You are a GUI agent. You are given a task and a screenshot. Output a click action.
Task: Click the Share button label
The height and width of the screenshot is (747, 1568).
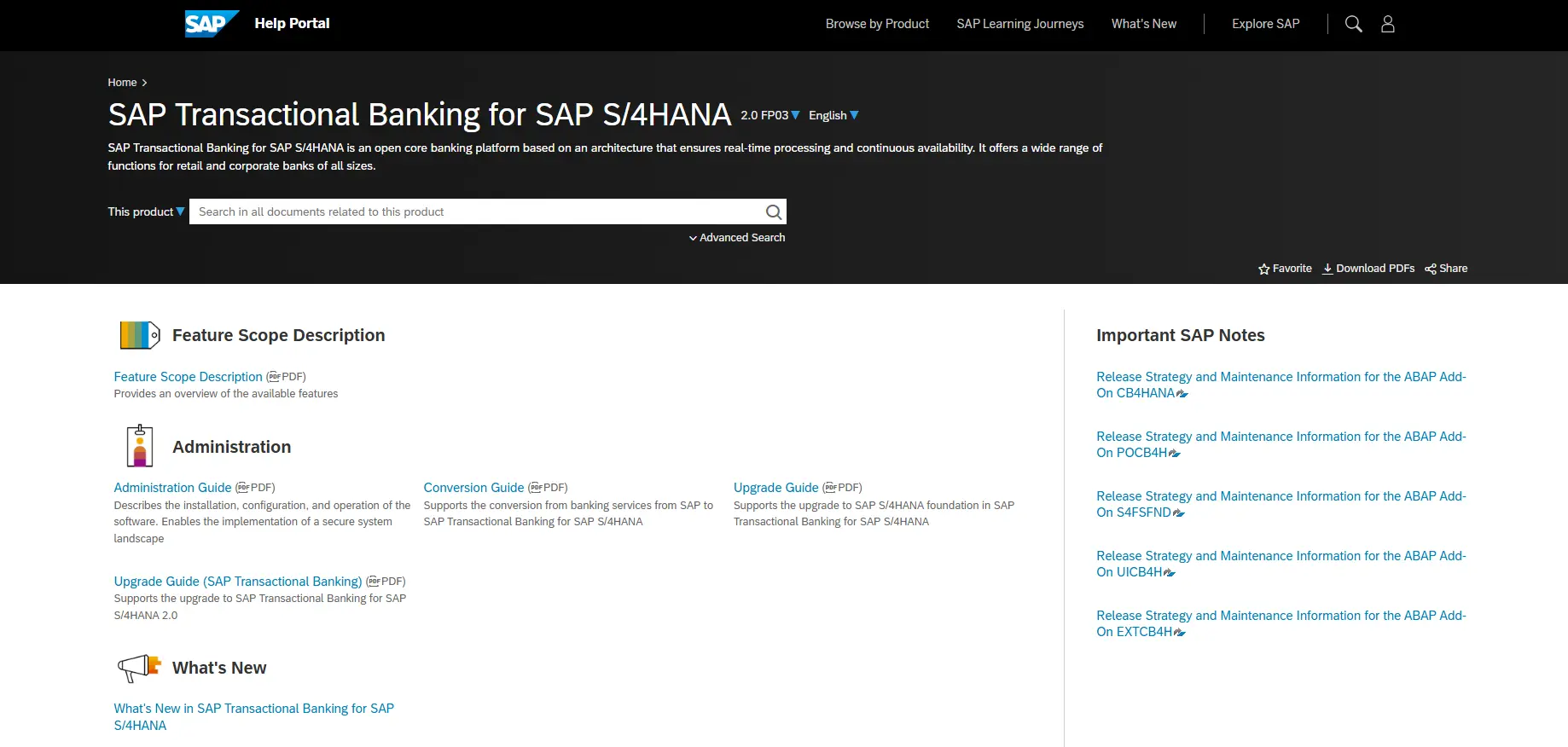1454,269
